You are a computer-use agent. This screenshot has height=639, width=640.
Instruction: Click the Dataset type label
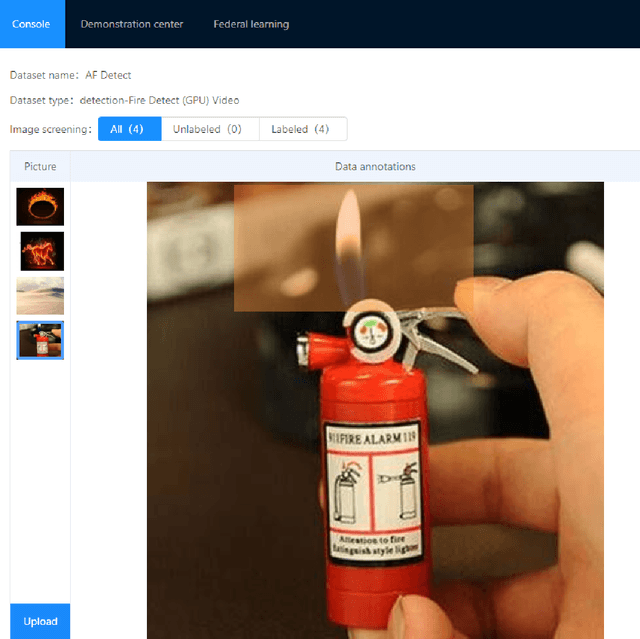pyautogui.click(x=41, y=100)
